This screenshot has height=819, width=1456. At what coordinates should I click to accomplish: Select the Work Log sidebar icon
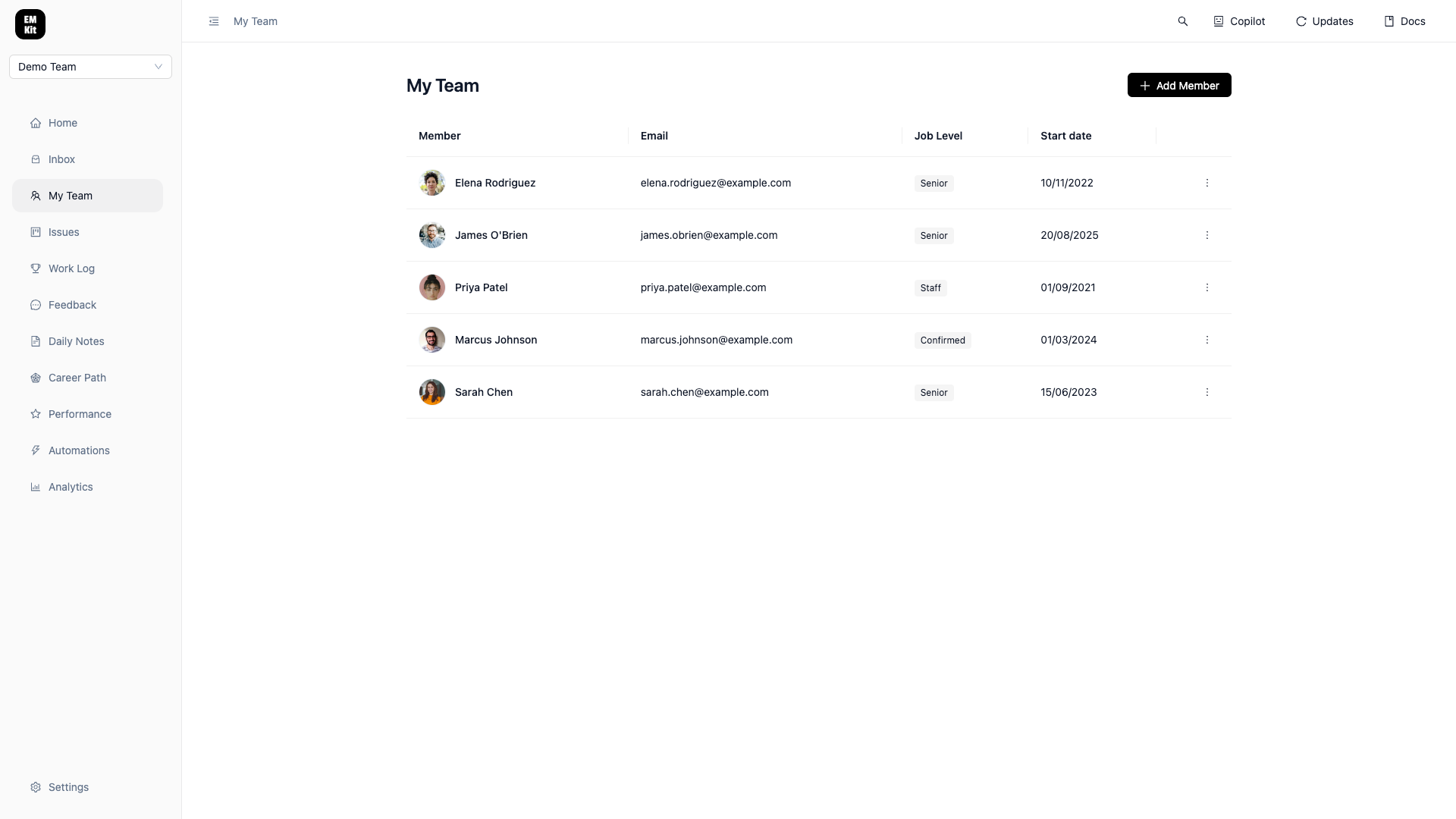pos(36,268)
